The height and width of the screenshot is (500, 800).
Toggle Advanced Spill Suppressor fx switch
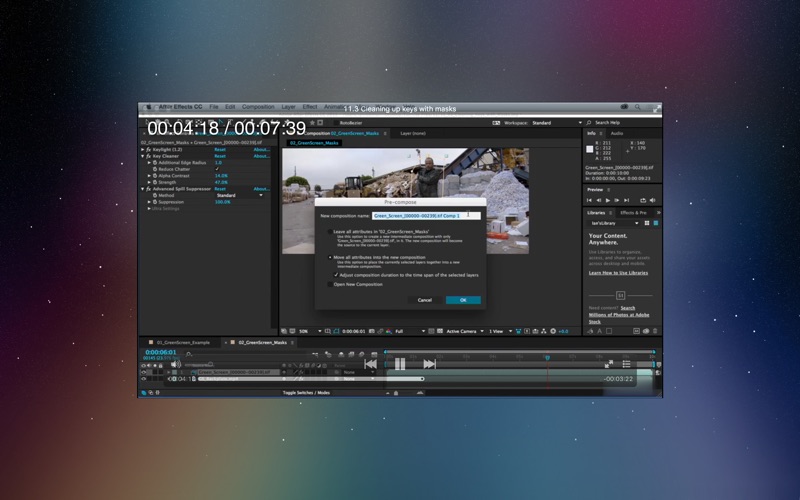[148, 189]
